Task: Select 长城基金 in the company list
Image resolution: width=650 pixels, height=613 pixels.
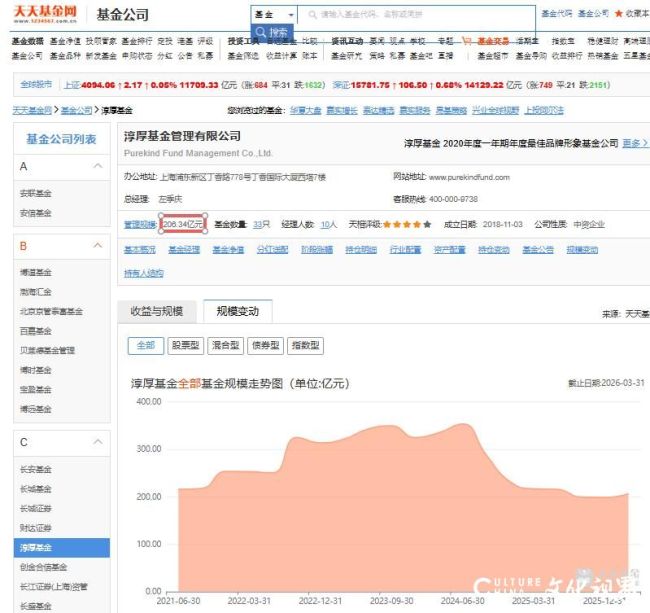Action: click(x=36, y=489)
